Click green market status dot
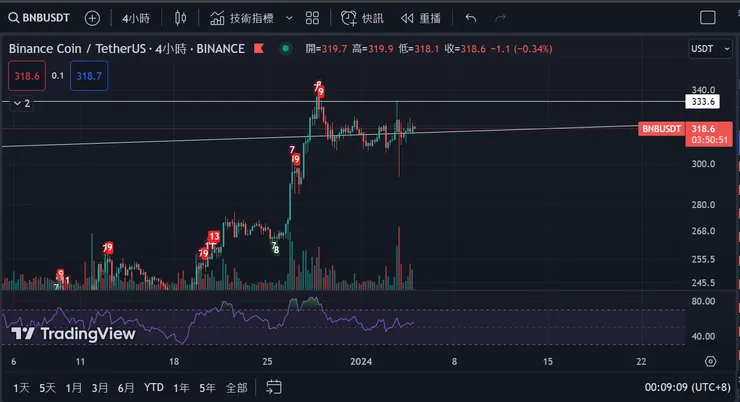 point(286,48)
